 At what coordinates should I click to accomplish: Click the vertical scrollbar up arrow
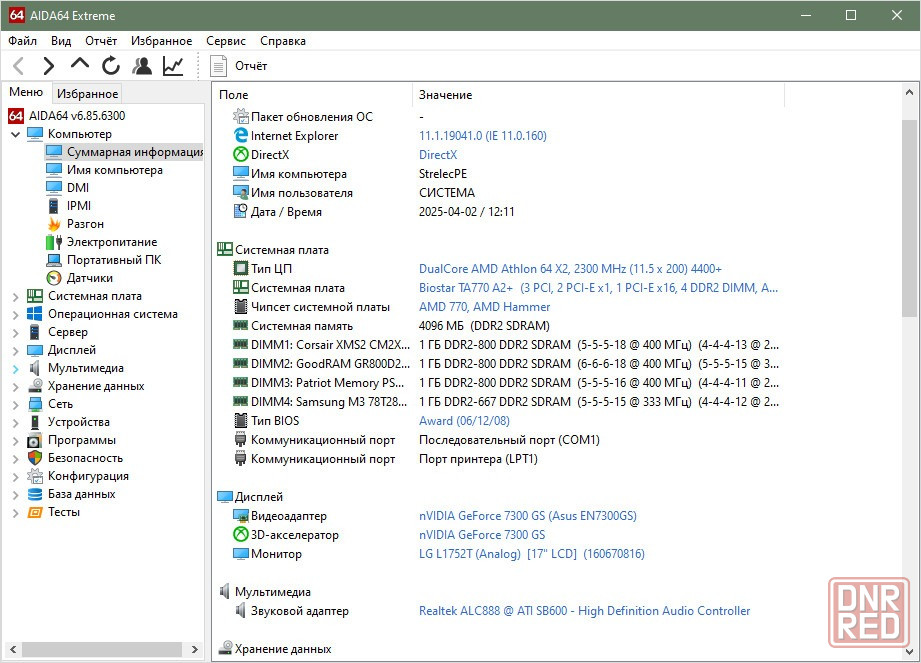[909, 92]
